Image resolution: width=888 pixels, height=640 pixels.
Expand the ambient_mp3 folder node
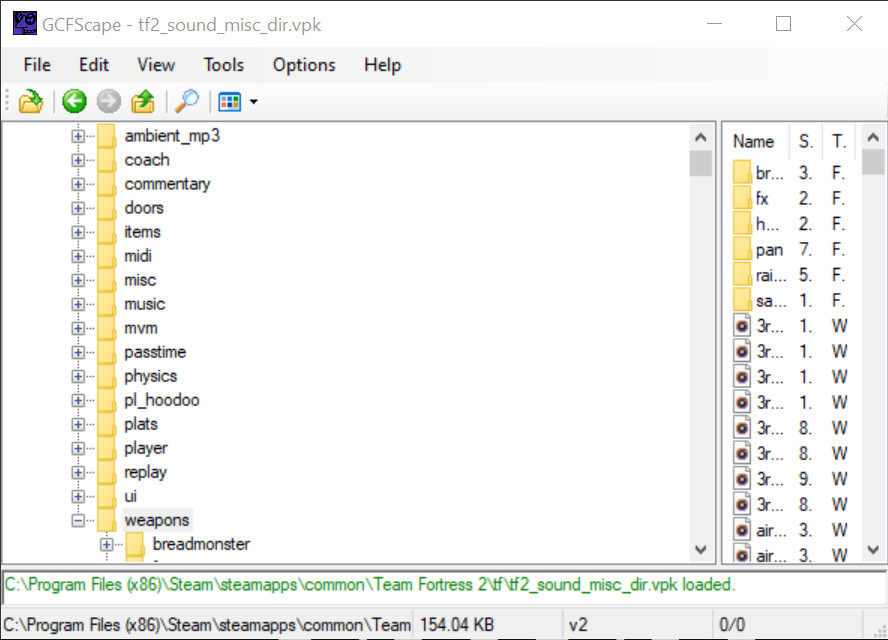78,136
